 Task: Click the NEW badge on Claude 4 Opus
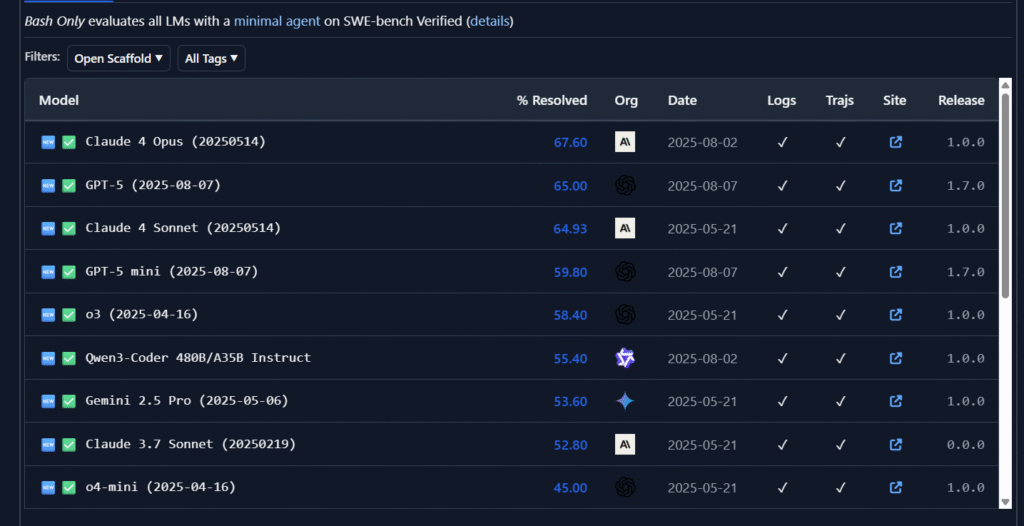pos(48,142)
